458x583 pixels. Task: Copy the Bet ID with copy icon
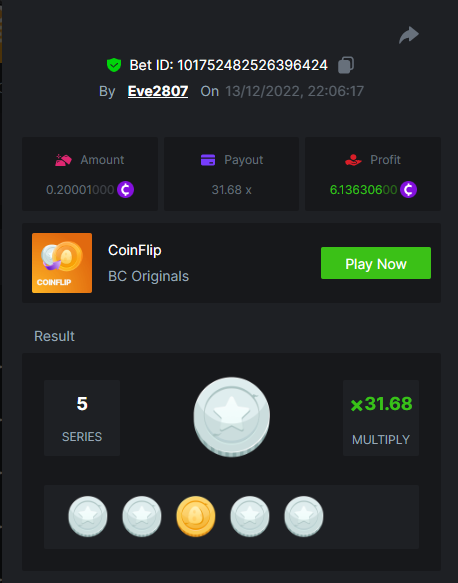click(x=346, y=65)
